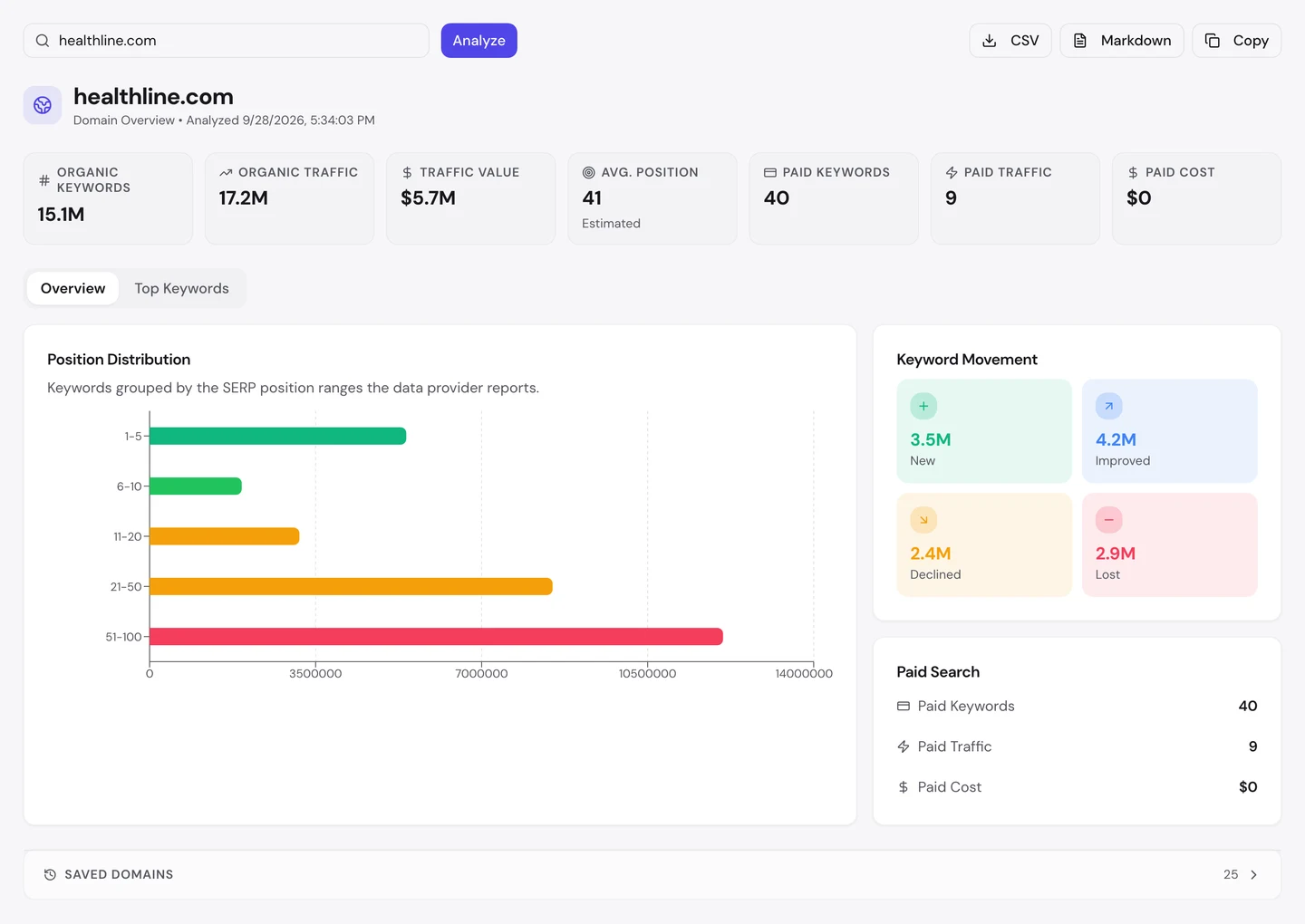Screen dimensions: 1305x924
Task: Click the Domain Overview analyzed timestamp text
Action: click(224, 120)
